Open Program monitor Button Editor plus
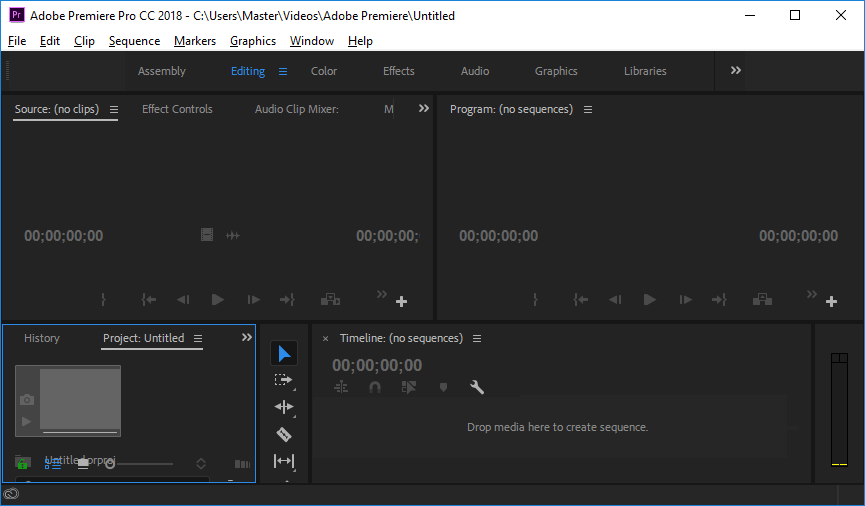Image resolution: width=865 pixels, height=506 pixels. [831, 301]
